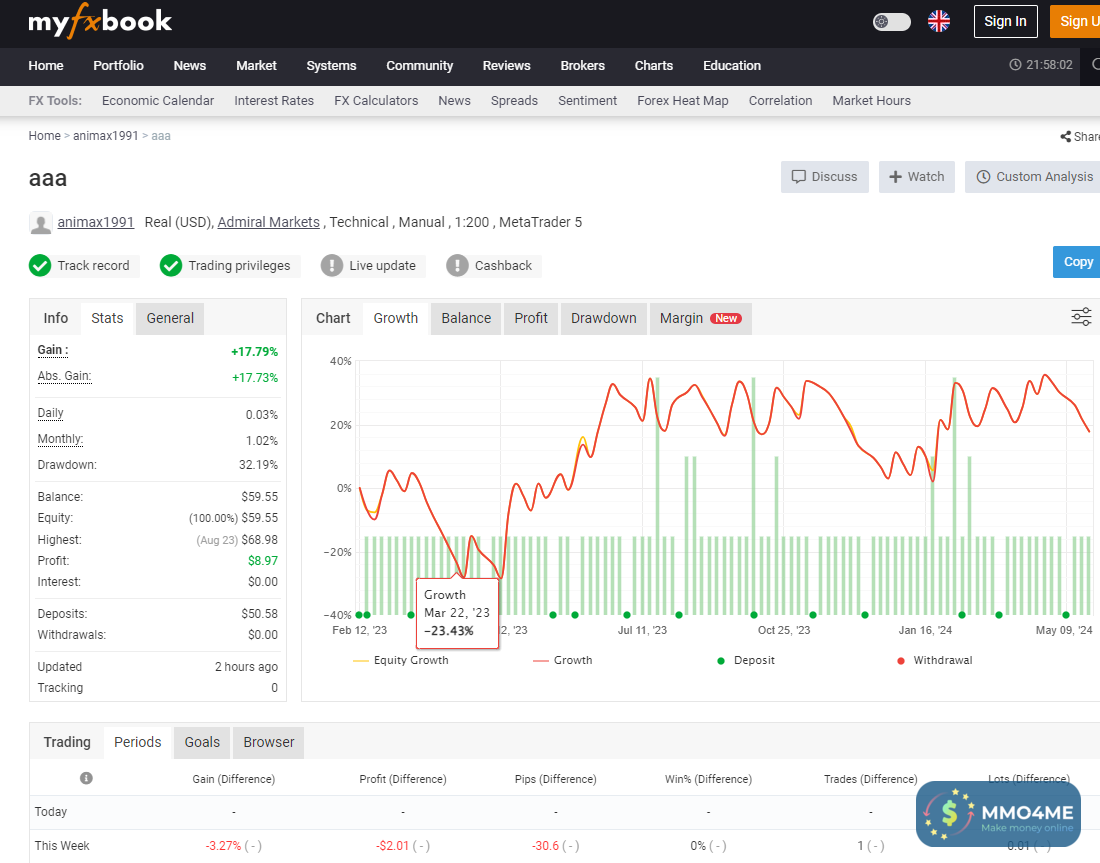The height and width of the screenshot is (863, 1100).
Task: Click the chart settings sliders icon
Action: pos(1081,317)
